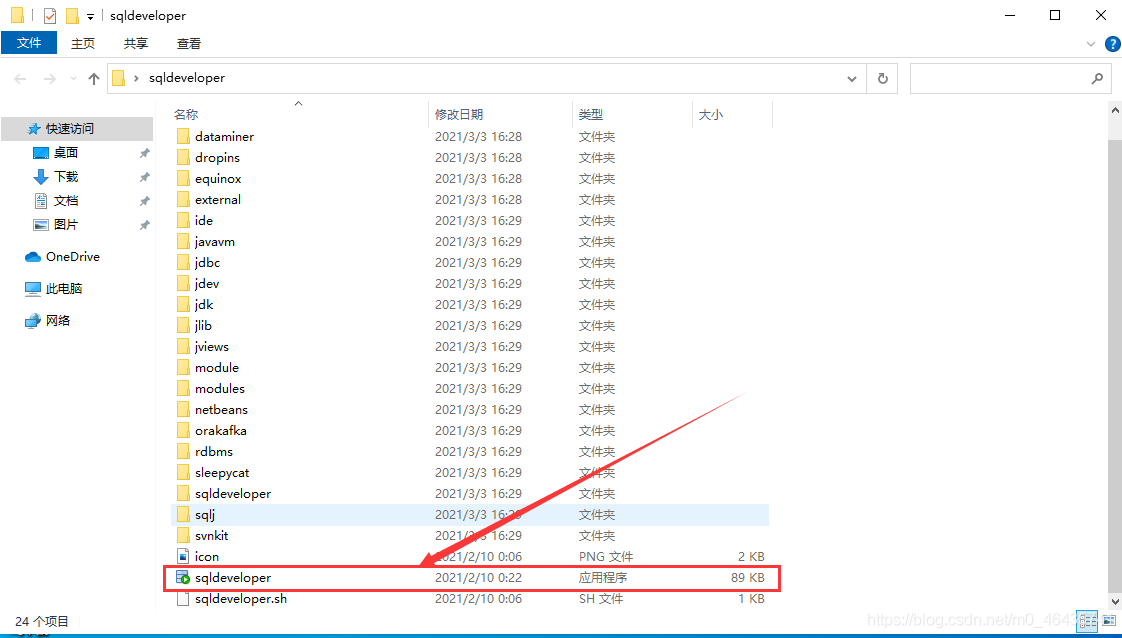
Task: Click the SH 文件 type cell
Action: pos(601,599)
